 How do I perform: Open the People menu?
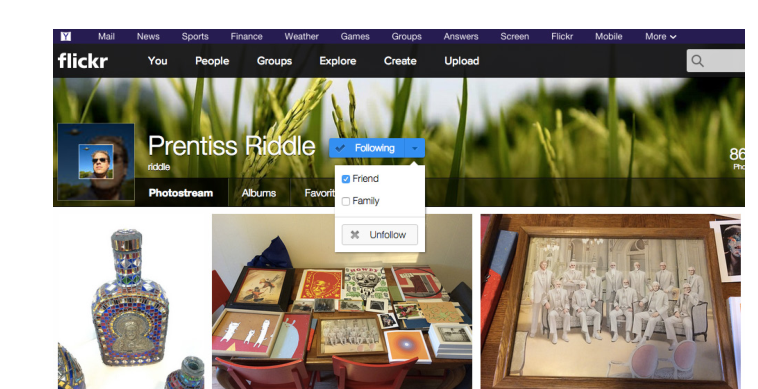(212, 61)
